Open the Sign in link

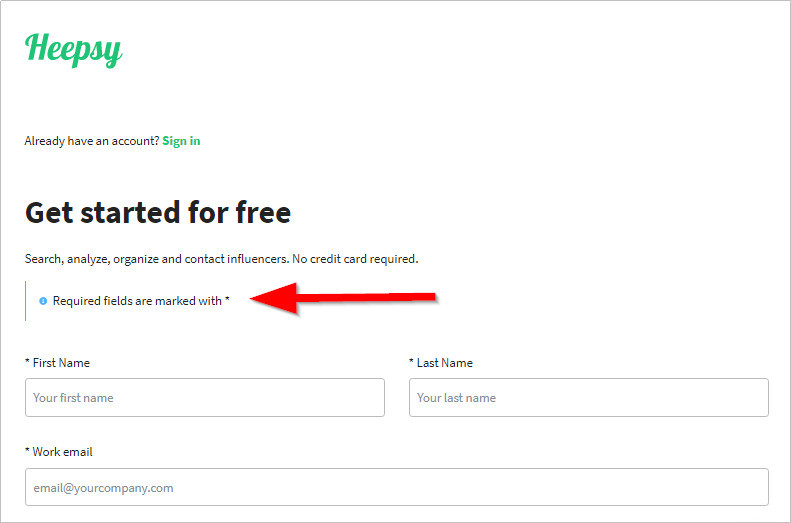(181, 141)
